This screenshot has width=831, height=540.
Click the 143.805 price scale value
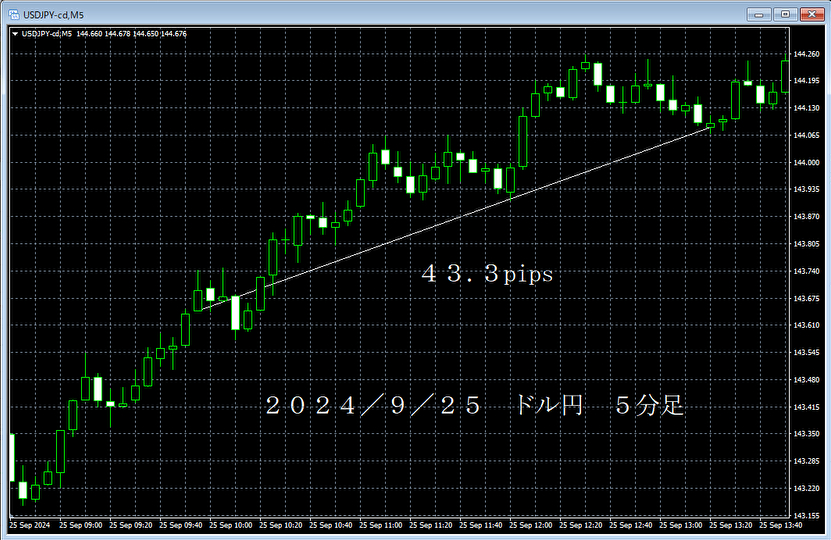(807, 244)
